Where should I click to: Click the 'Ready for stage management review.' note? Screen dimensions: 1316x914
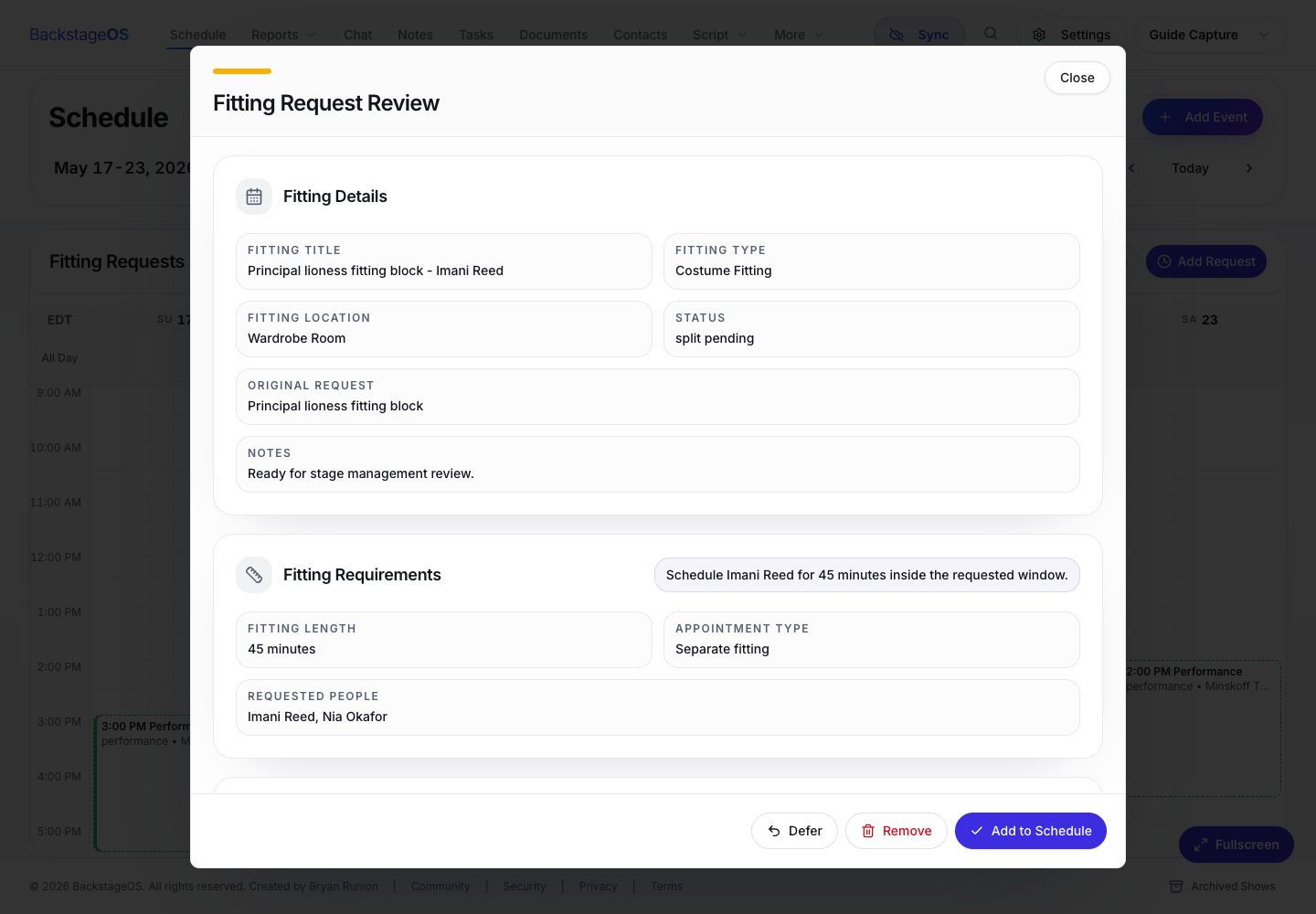361,473
